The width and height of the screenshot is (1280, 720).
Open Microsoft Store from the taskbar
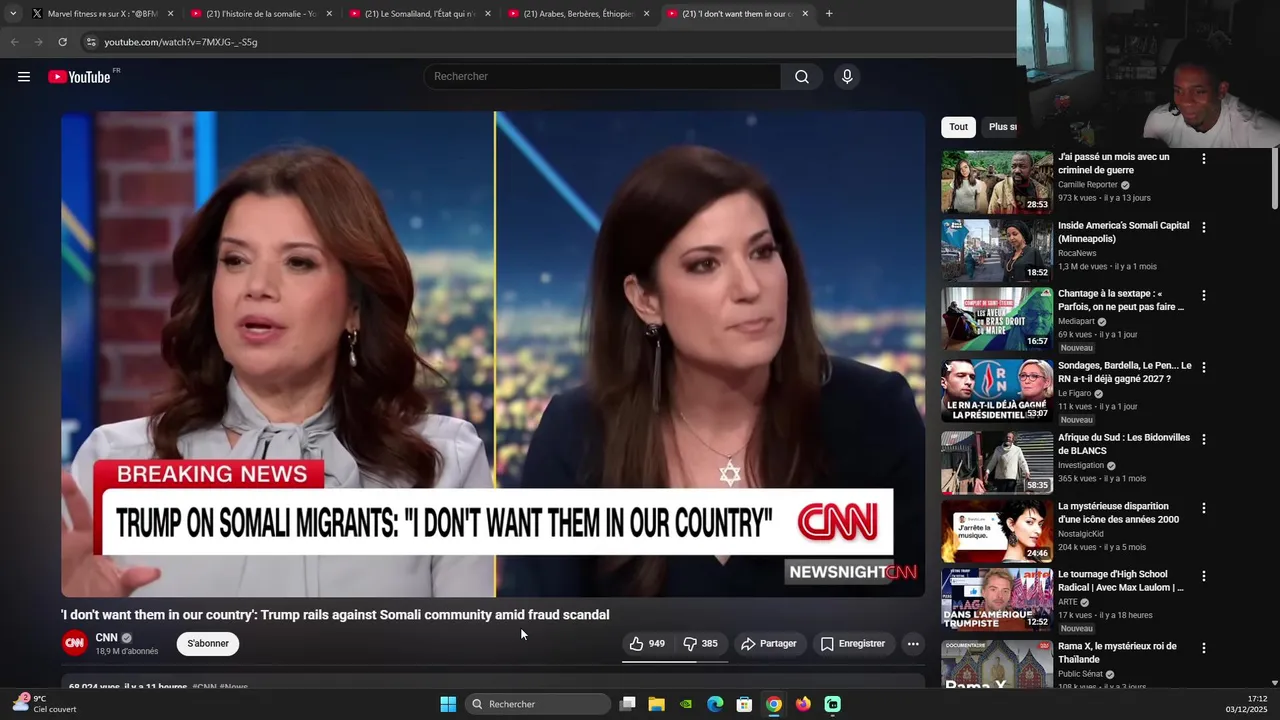coord(744,704)
